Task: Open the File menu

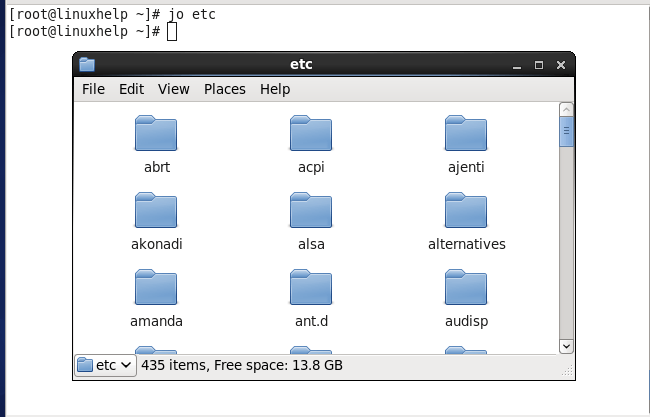Action: coord(93,89)
